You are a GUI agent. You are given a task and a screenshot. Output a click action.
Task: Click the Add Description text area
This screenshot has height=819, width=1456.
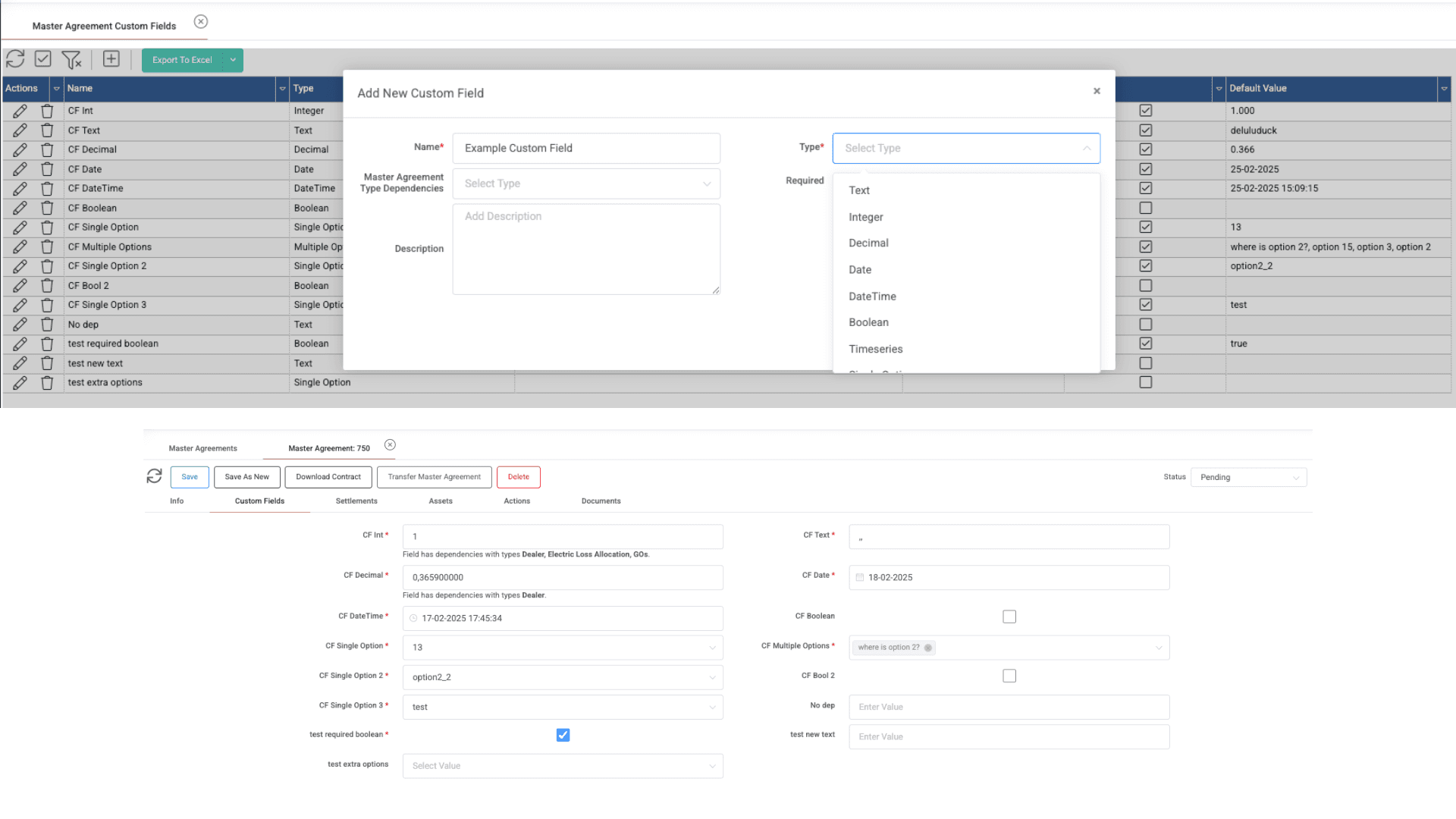tap(586, 249)
